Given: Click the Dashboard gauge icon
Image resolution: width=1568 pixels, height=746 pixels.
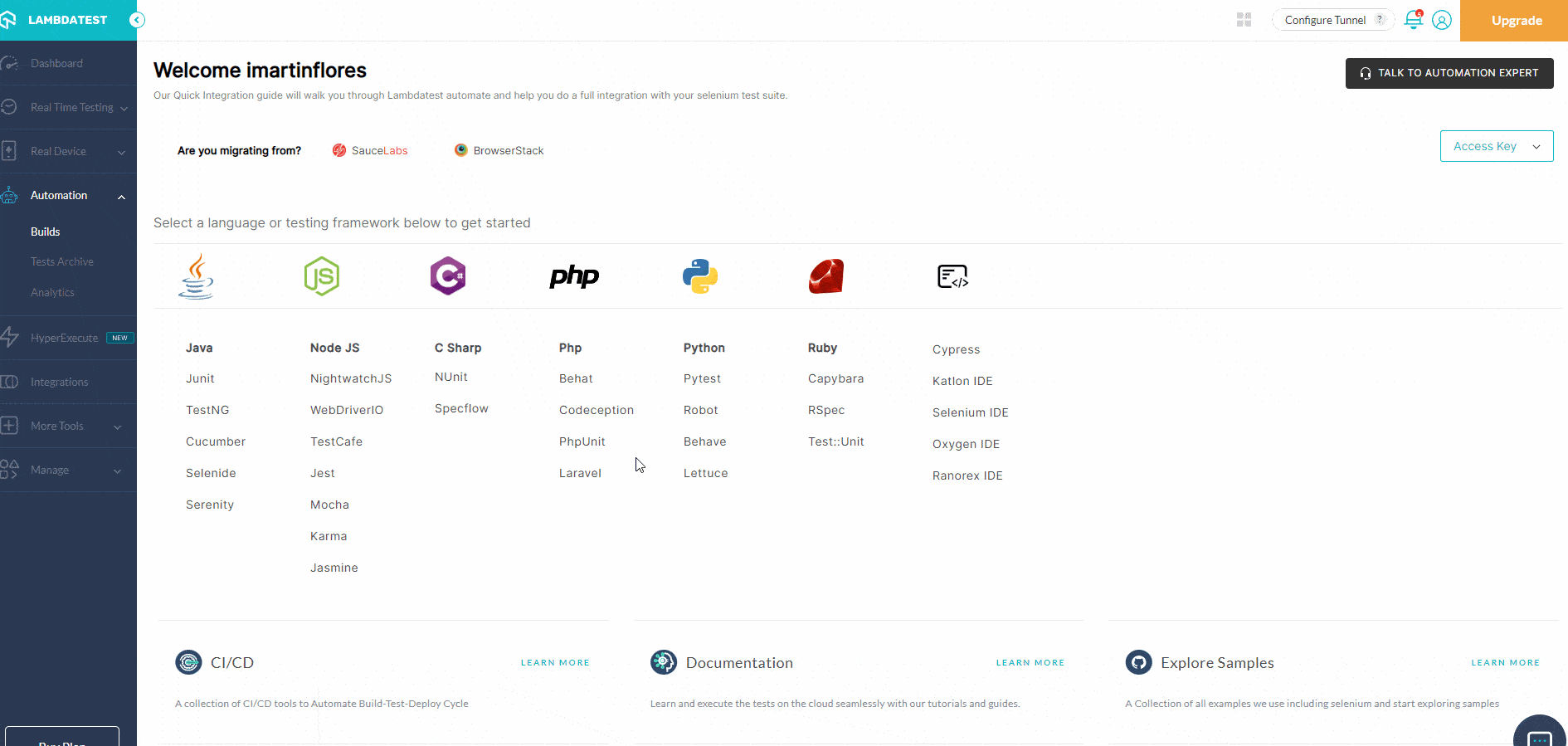Looking at the screenshot, I should click(9, 63).
